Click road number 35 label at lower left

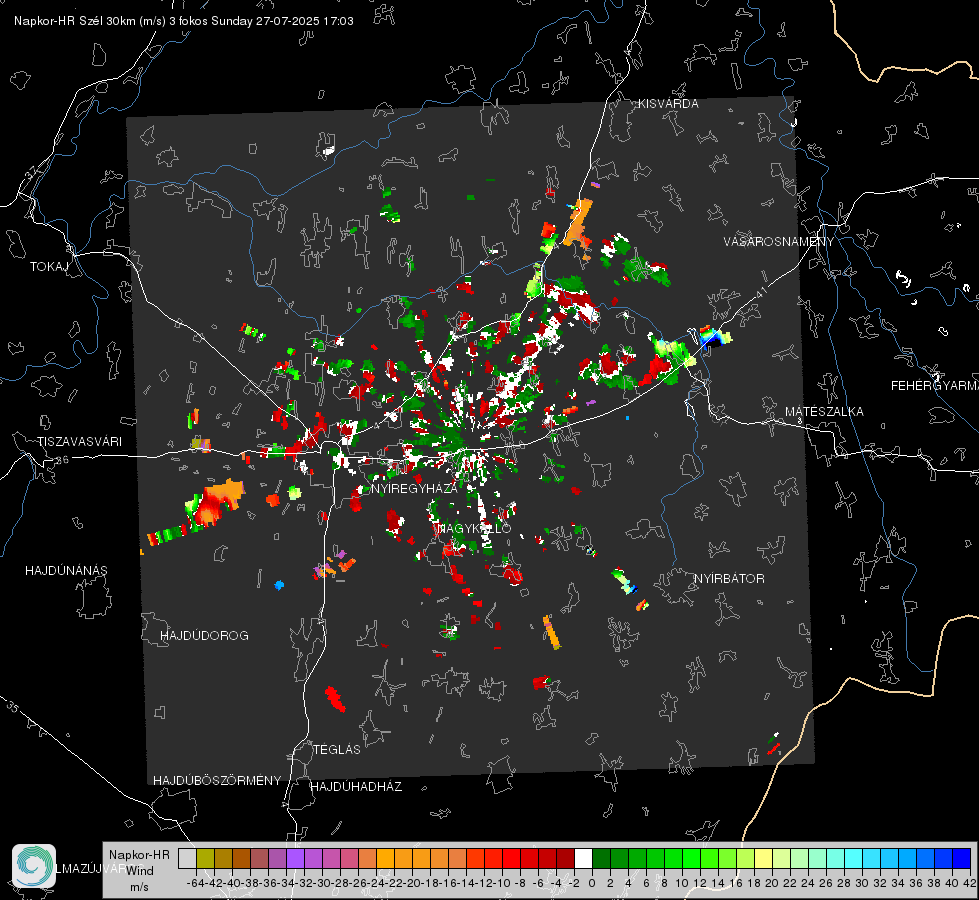coord(12,706)
